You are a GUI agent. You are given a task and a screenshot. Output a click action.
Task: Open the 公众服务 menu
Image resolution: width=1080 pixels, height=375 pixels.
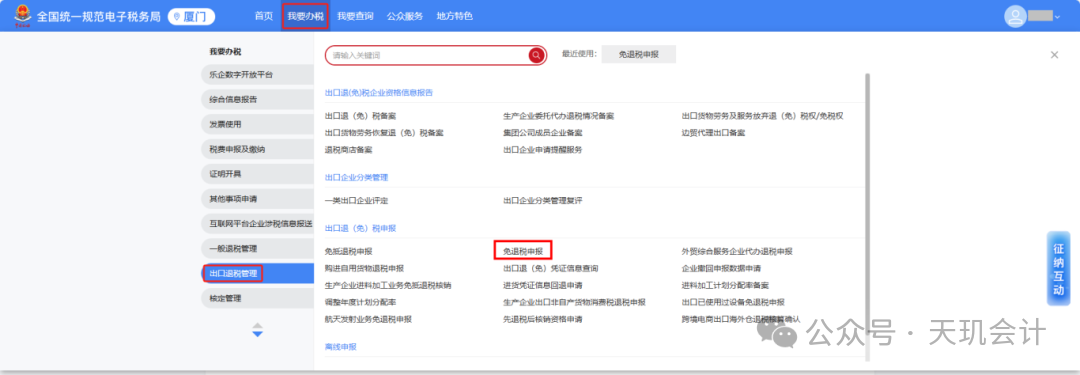pyautogui.click(x=405, y=16)
